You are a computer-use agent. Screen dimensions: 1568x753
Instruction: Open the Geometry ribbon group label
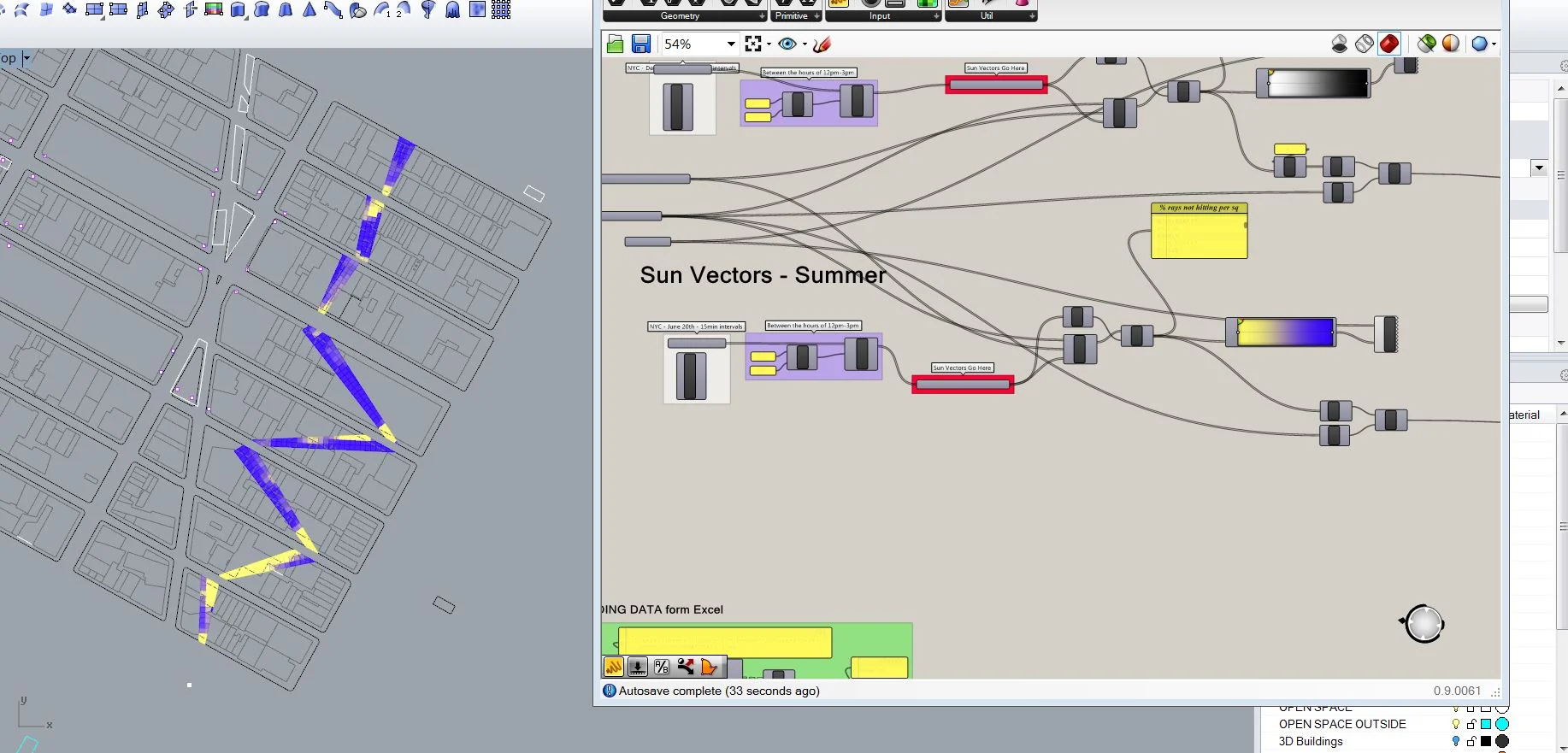coord(680,16)
